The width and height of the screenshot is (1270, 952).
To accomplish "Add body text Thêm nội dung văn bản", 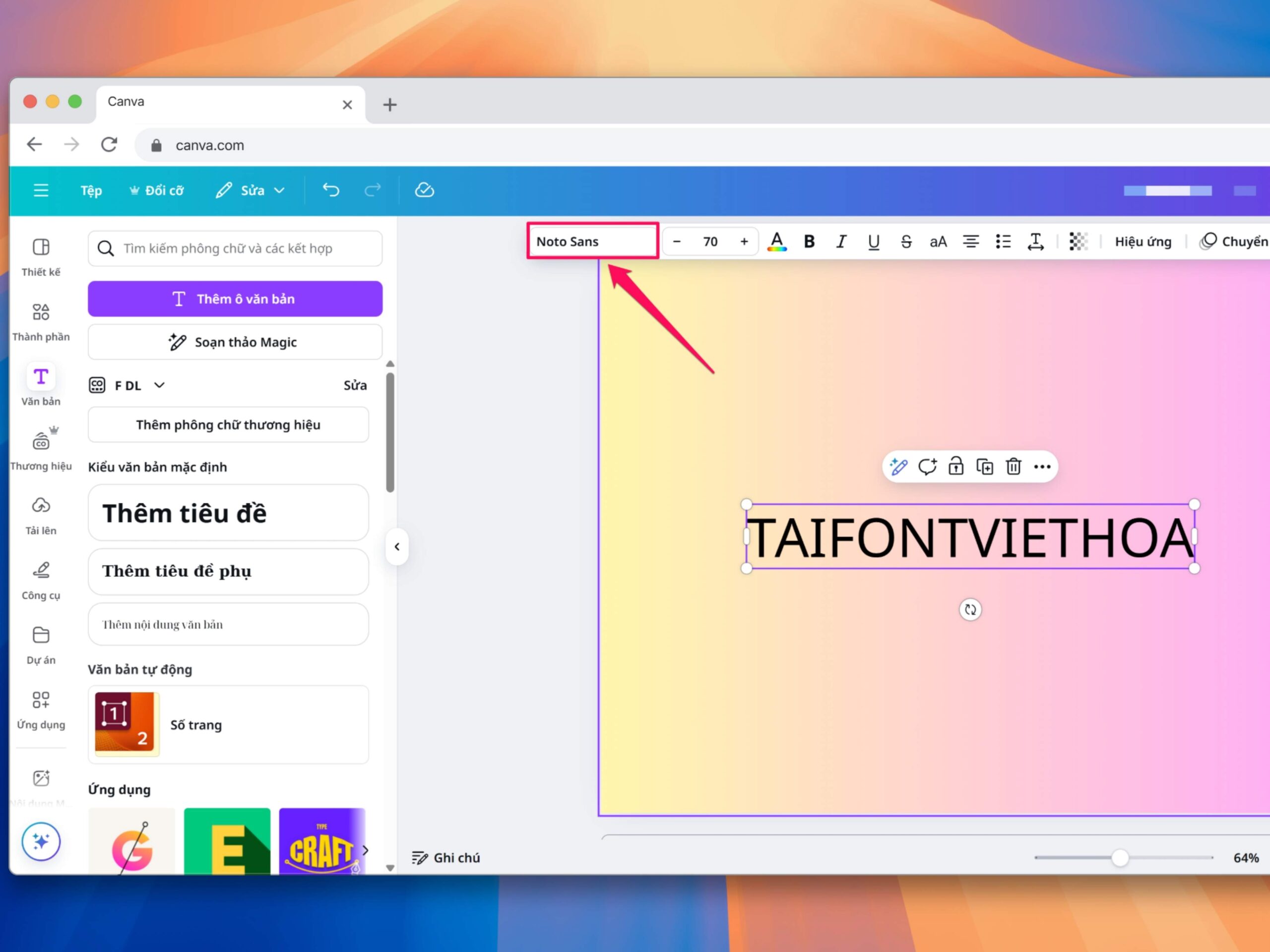I will coord(228,624).
